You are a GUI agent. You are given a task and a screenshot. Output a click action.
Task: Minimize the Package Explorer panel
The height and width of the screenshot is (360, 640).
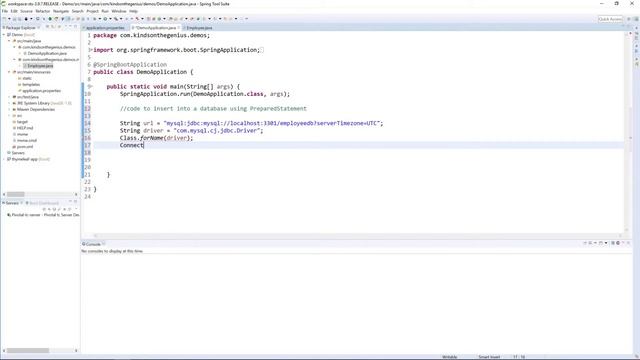(70, 27)
